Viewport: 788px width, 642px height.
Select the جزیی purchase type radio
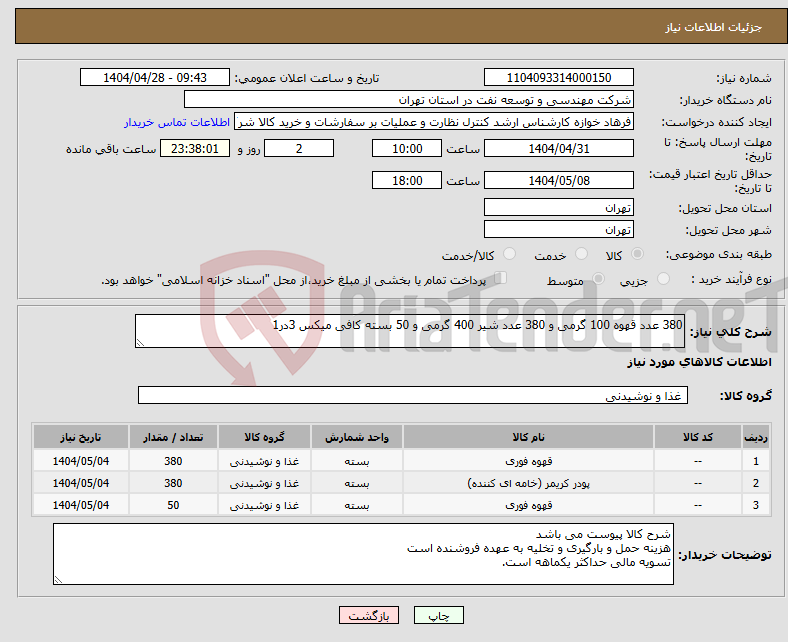pyautogui.click(x=663, y=279)
